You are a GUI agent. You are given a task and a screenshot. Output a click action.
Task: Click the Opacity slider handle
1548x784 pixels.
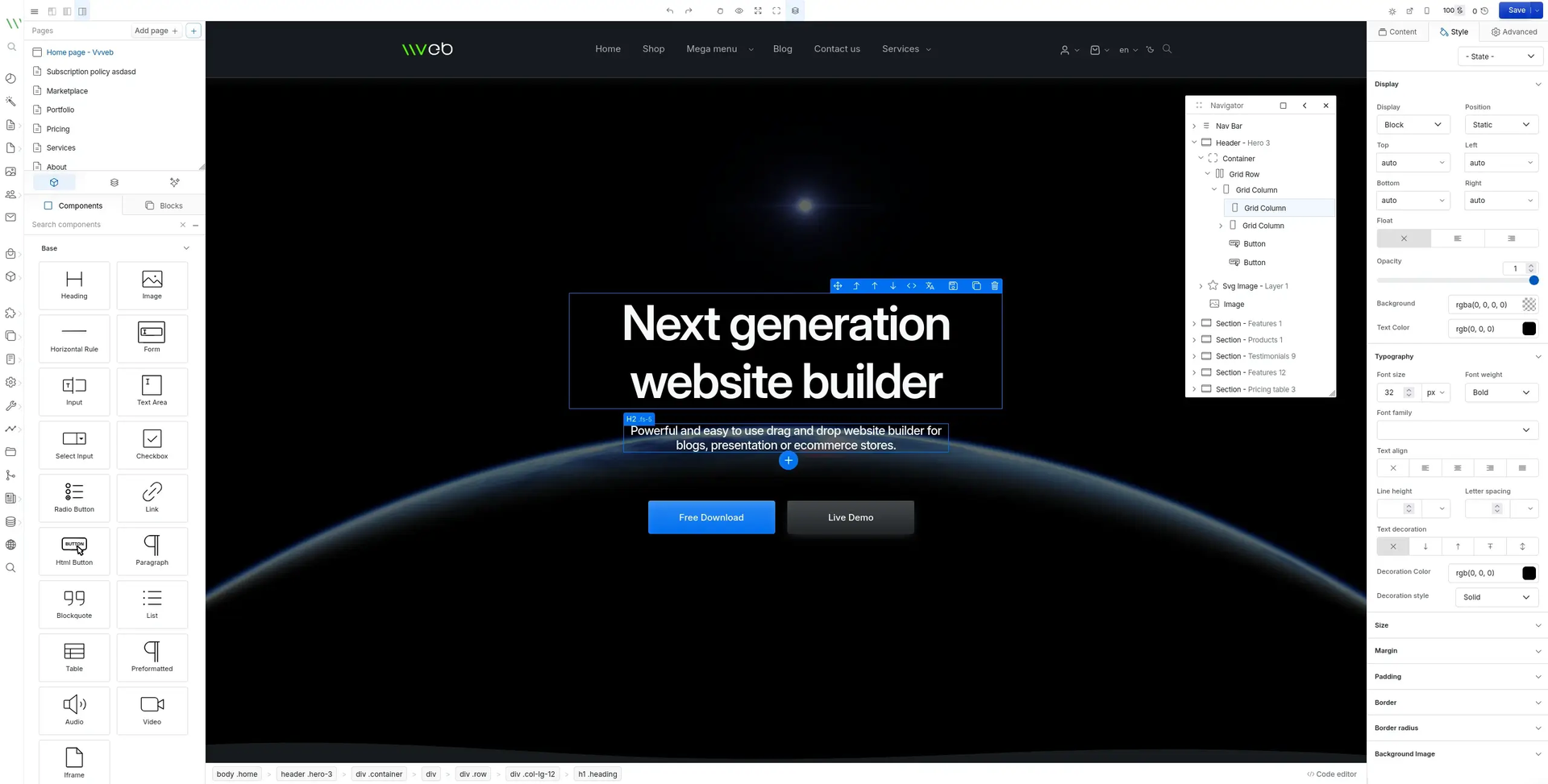[1533, 280]
